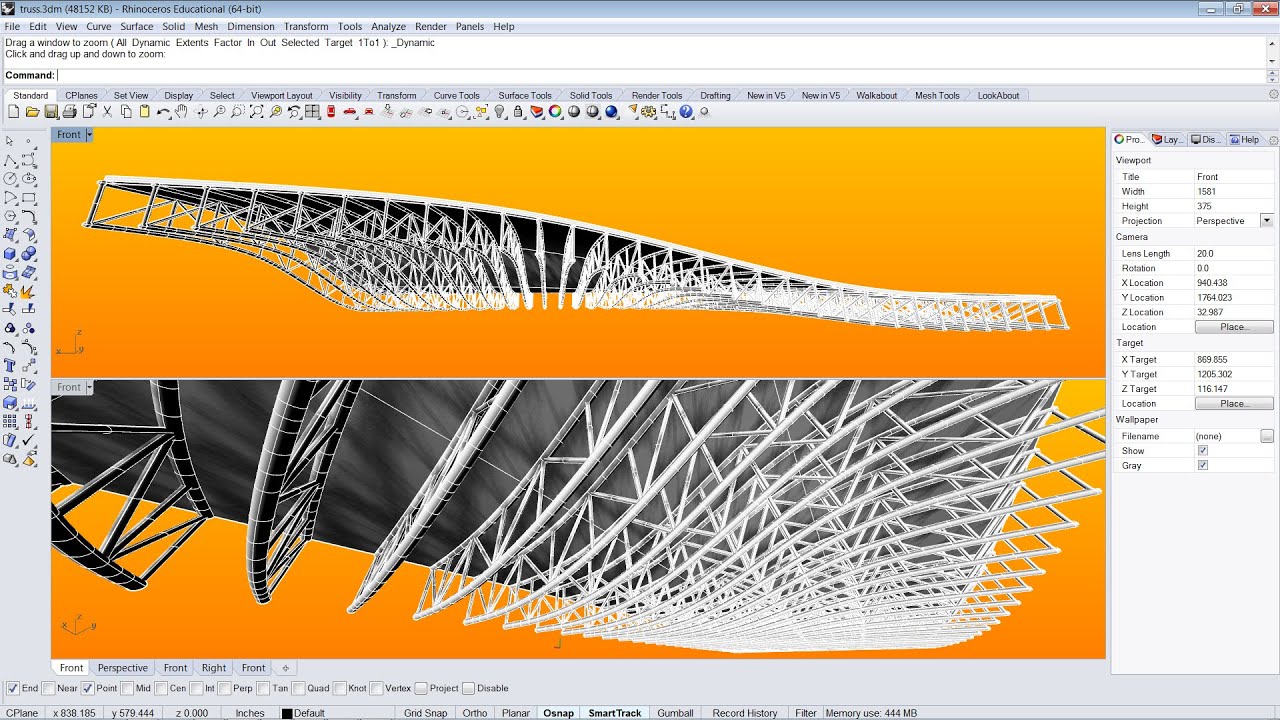Select the Polyline tool in sidebar

[x=10, y=160]
